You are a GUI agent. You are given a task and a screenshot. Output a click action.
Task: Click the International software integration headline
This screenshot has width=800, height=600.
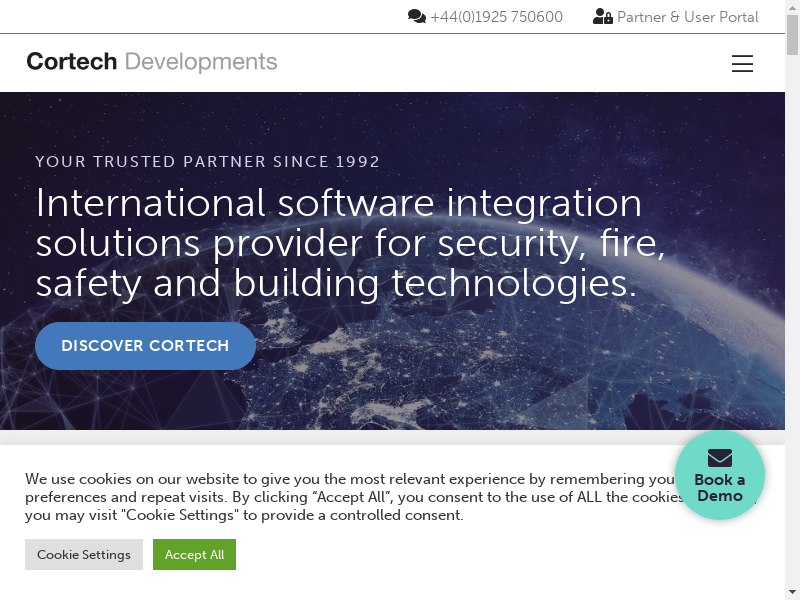[x=350, y=243]
